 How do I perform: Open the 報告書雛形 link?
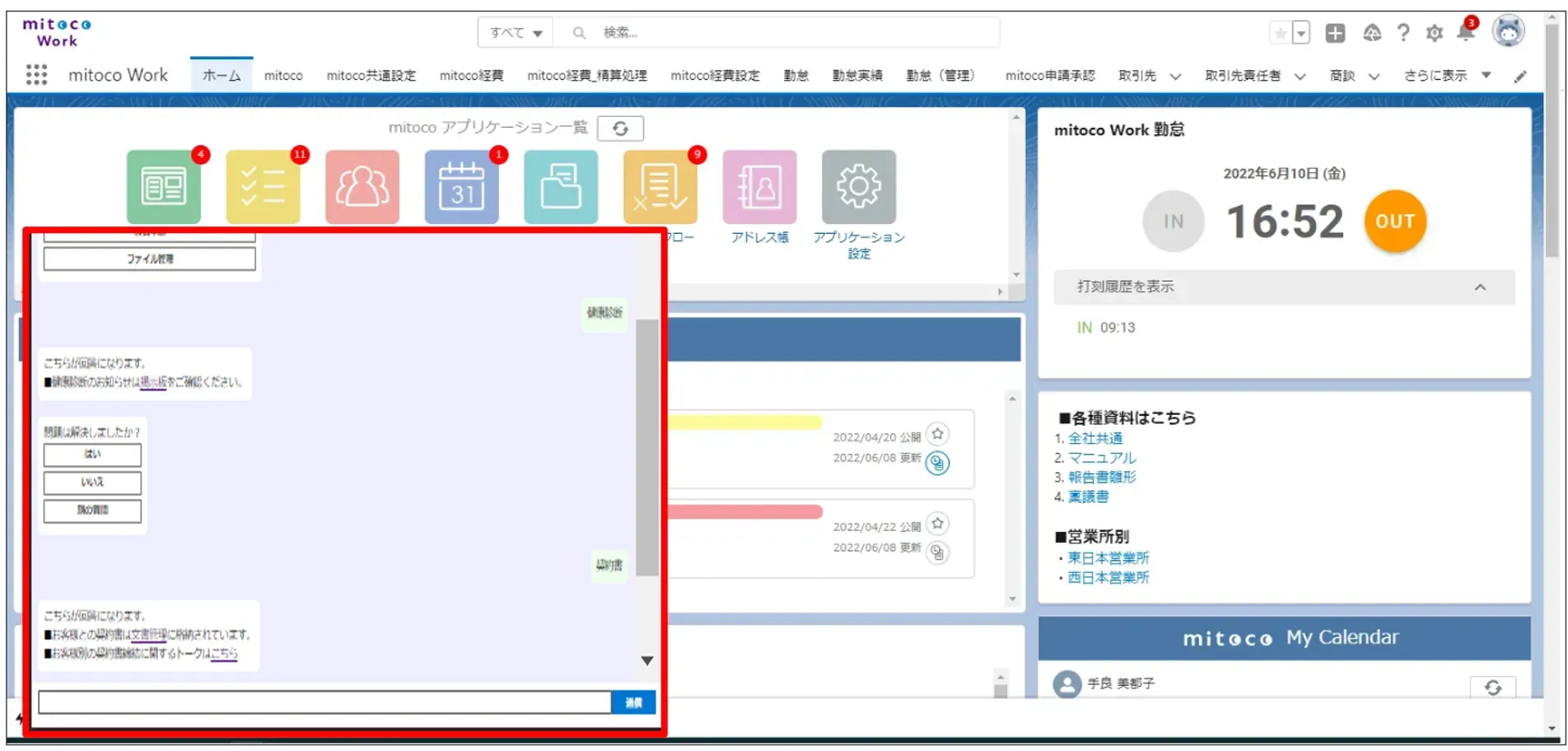click(x=1102, y=478)
